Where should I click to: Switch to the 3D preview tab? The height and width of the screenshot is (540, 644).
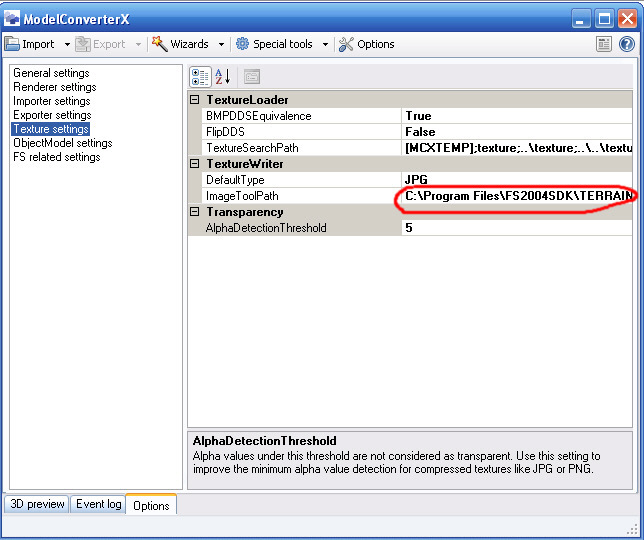[37, 504]
